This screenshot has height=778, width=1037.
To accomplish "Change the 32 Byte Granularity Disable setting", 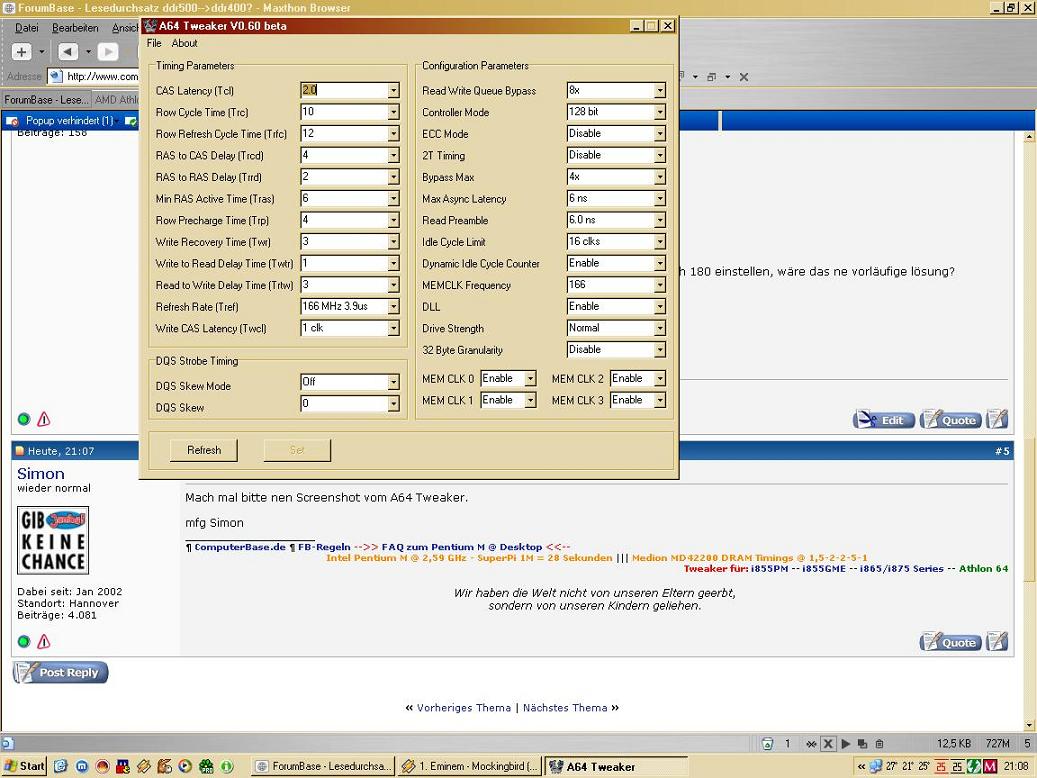I will [616, 350].
